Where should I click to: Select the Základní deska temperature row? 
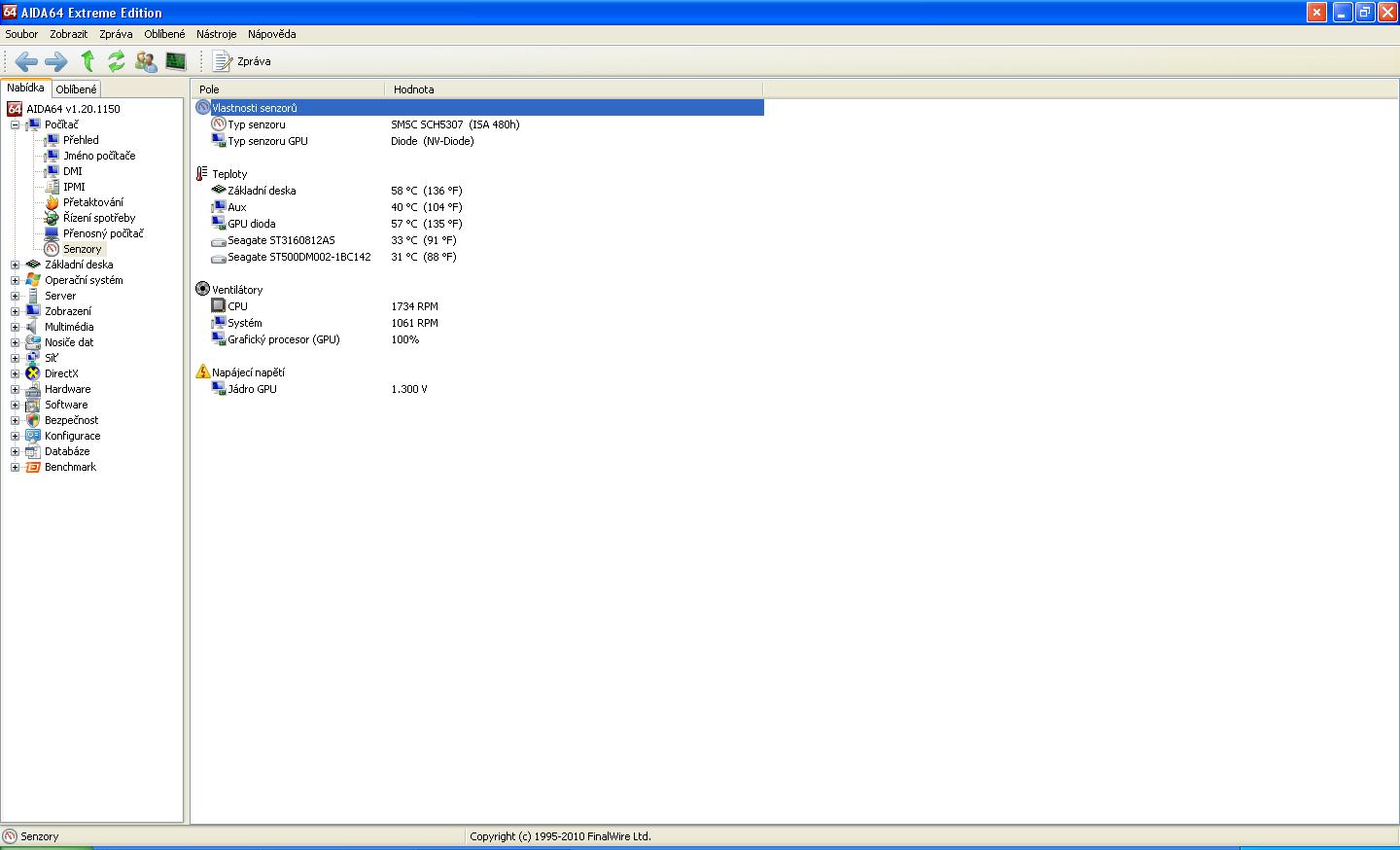click(x=478, y=191)
